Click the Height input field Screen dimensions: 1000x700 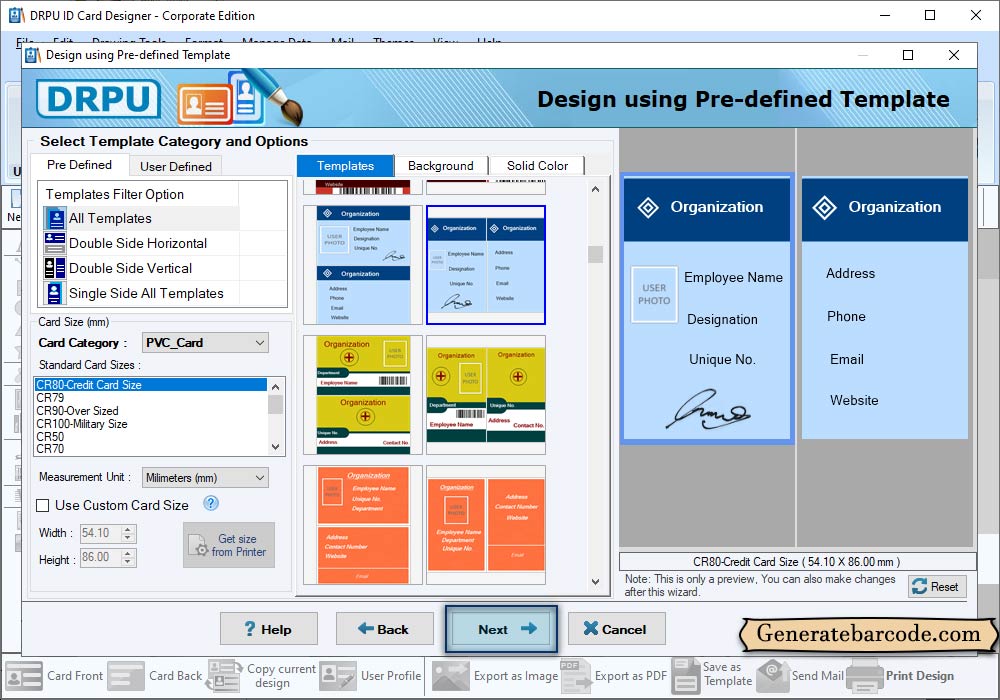pyautogui.click(x=101, y=557)
